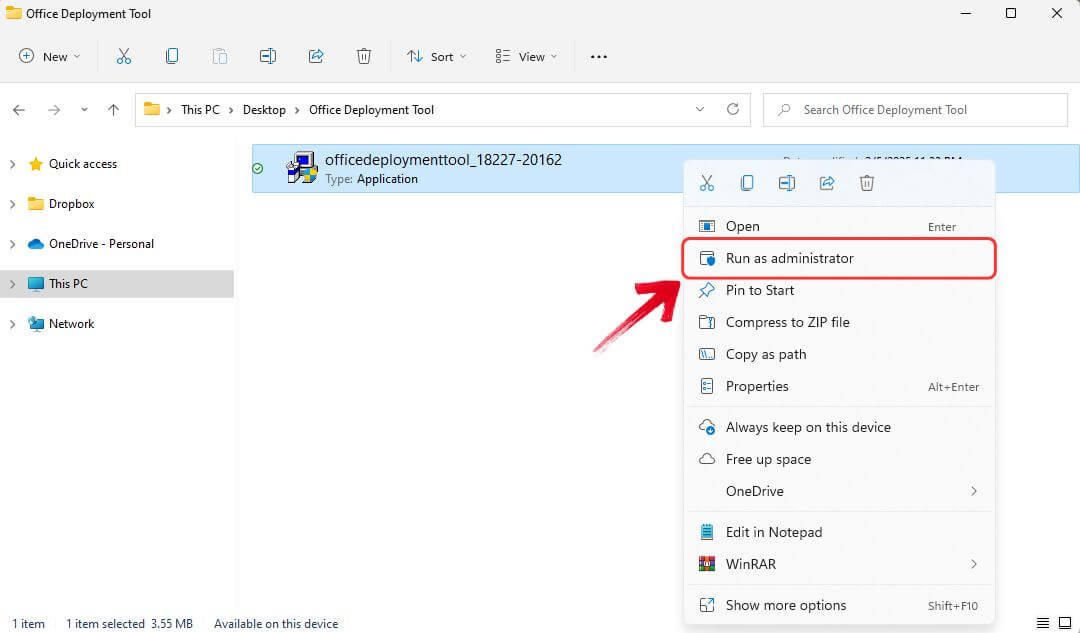Select the officedeploymenttool_18227-20162 file name

click(444, 160)
